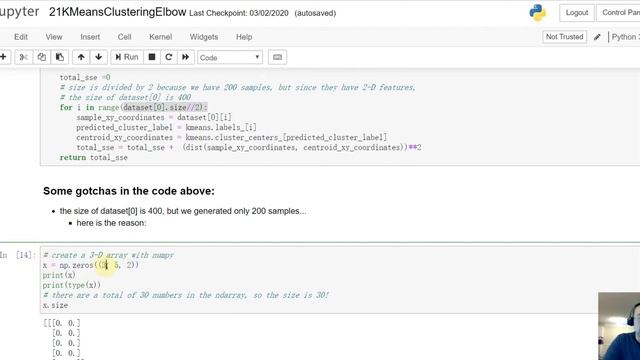Interrupt the kernel stop icon
Screen dimensions: 640x360
pos(152,57)
